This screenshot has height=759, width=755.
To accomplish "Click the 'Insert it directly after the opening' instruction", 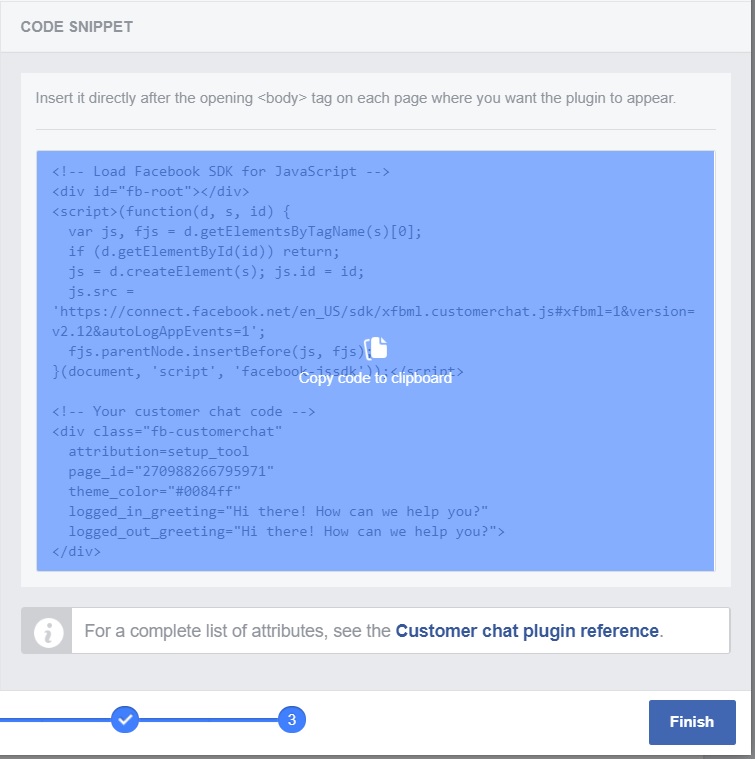I will click(355, 98).
